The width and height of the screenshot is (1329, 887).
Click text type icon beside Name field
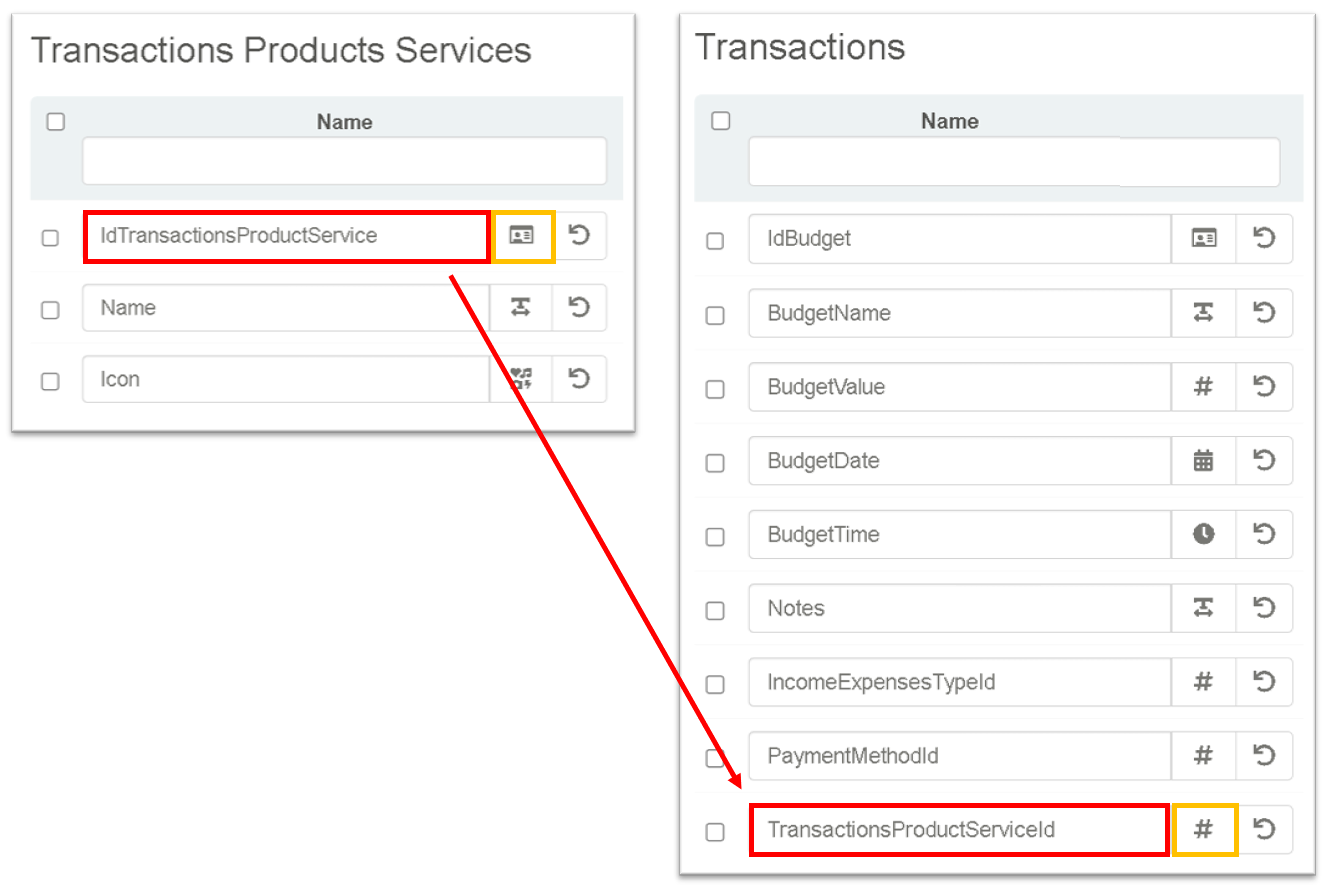pos(520,308)
